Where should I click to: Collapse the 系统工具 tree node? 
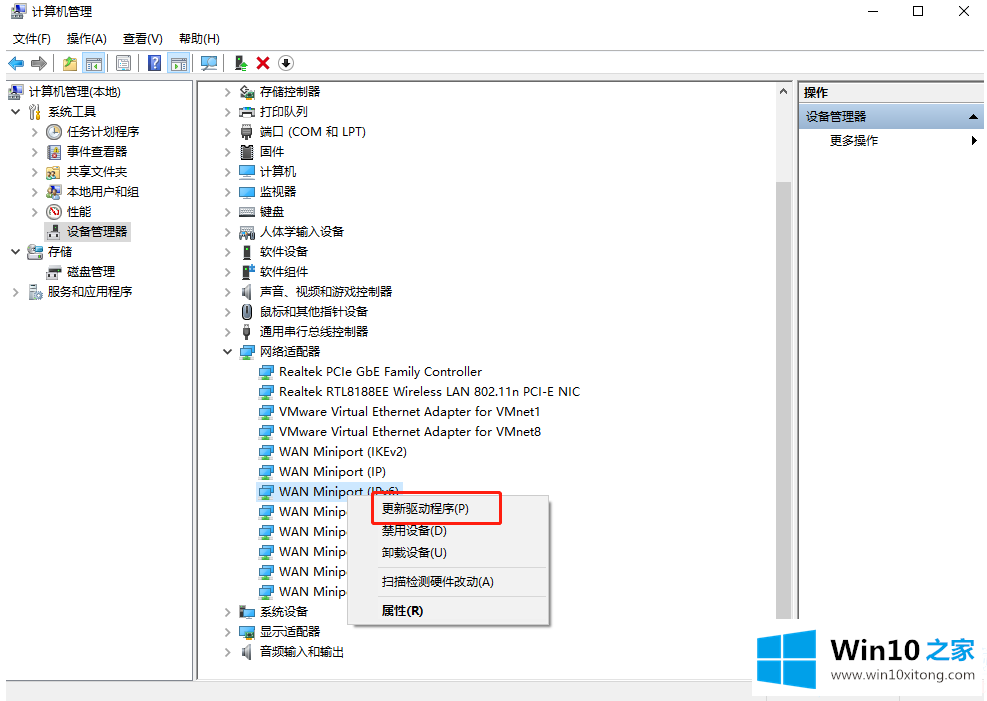tap(16, 112)
